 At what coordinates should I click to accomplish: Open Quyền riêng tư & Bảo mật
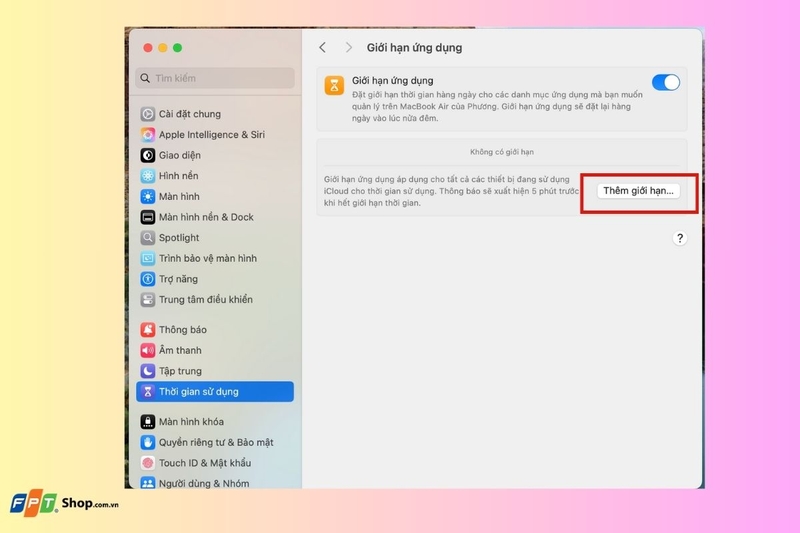tap(215, 442)
